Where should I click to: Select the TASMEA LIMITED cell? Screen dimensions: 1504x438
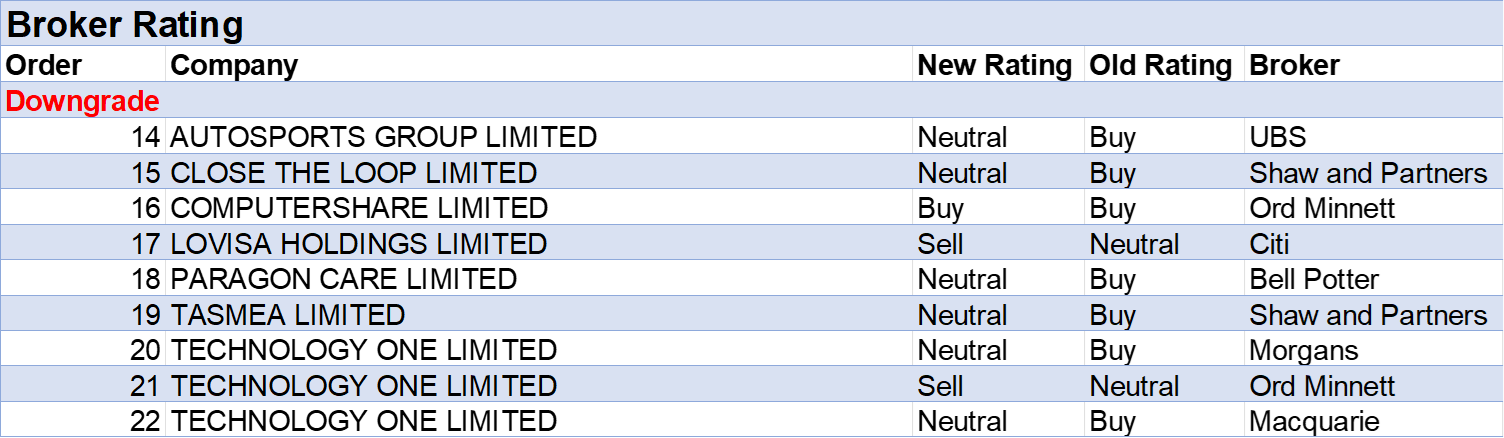pyautogui.click(x=288, y=315)
